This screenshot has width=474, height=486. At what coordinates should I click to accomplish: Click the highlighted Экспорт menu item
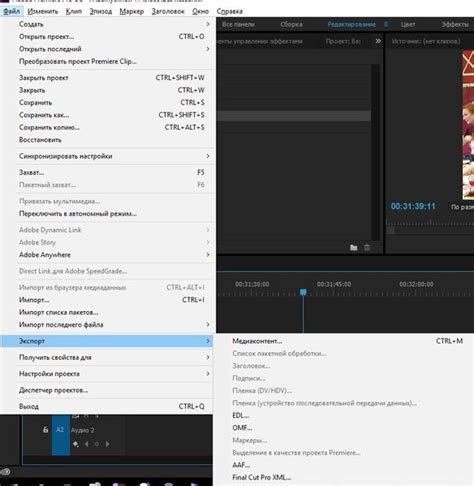tap(107, 341)
